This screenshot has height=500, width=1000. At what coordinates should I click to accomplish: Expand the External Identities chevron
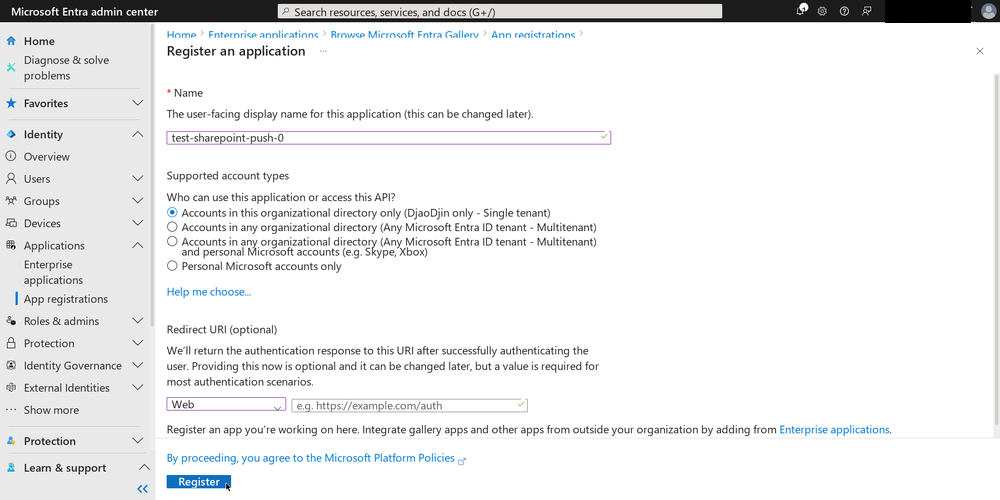(138, 388)
